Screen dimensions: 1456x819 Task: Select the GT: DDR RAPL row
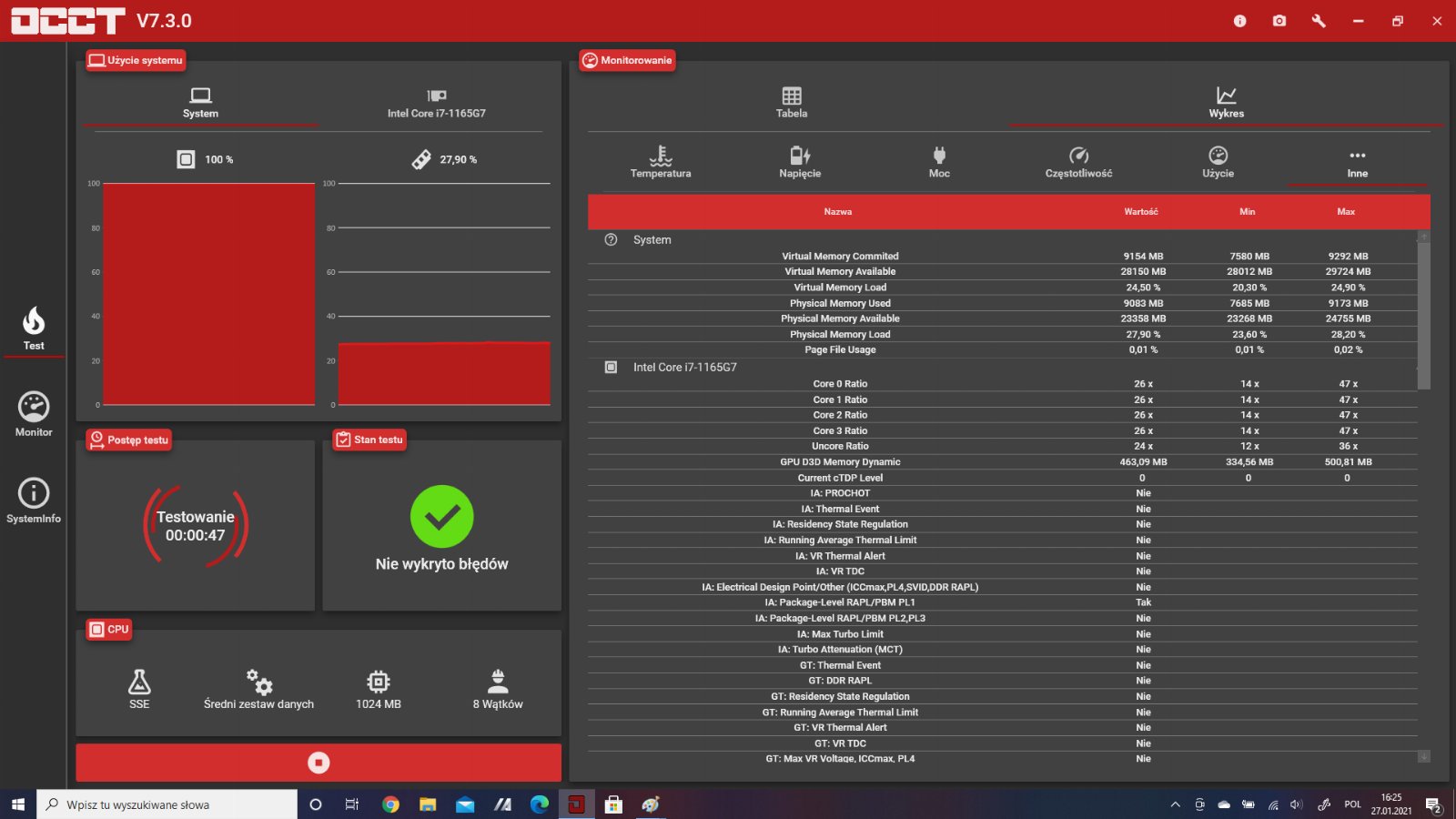click(1002, 681)
